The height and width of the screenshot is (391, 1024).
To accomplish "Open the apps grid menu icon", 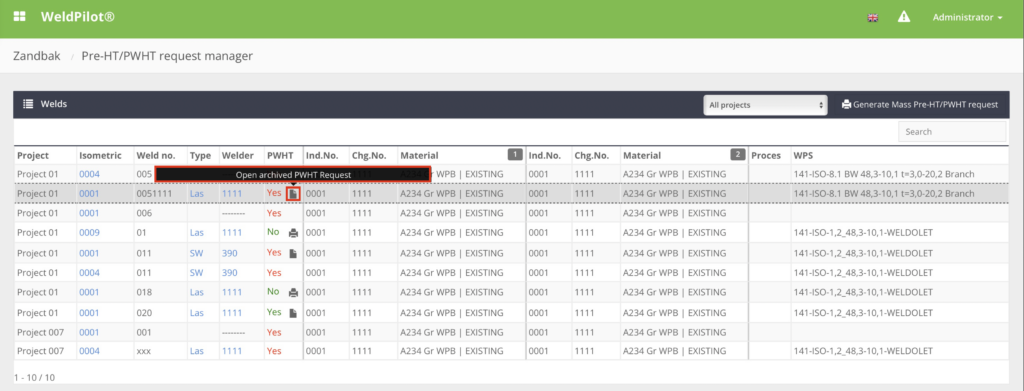I will [x=20, y=17].
